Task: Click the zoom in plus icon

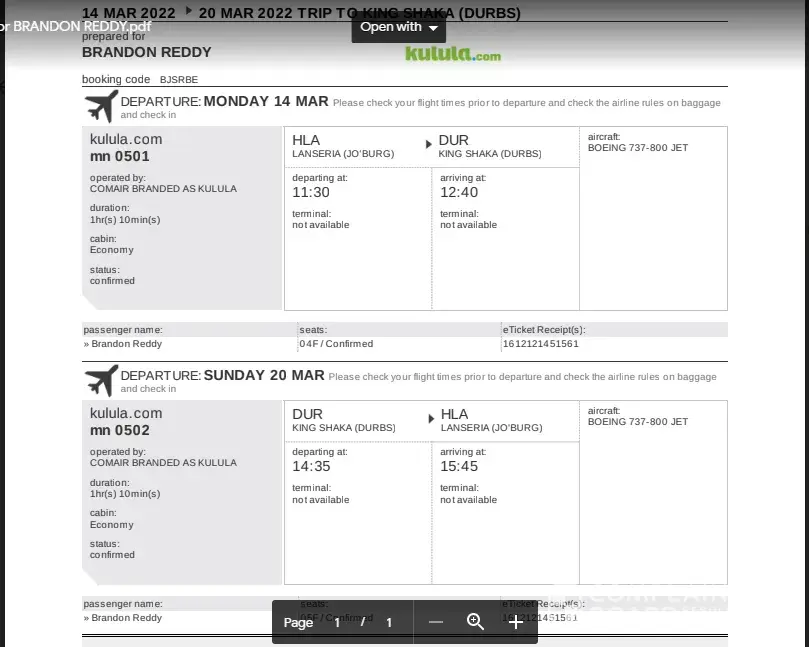Action: pyautogui.click(x=515, y=622)
